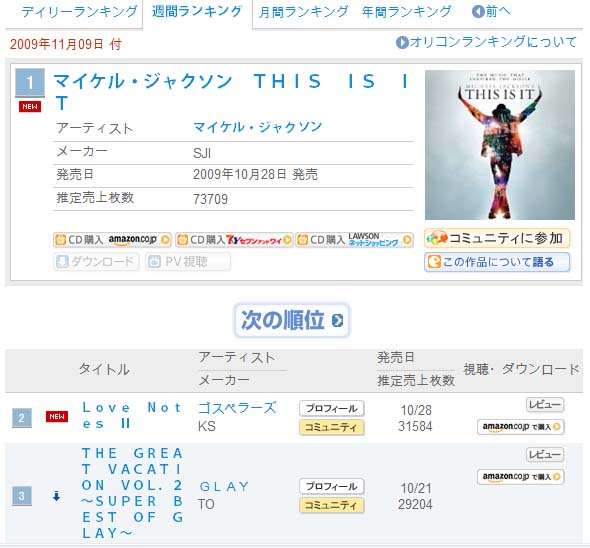The image size is (590, 548).
Task: Click この作品について語る icon button
Action: [497, 262]
